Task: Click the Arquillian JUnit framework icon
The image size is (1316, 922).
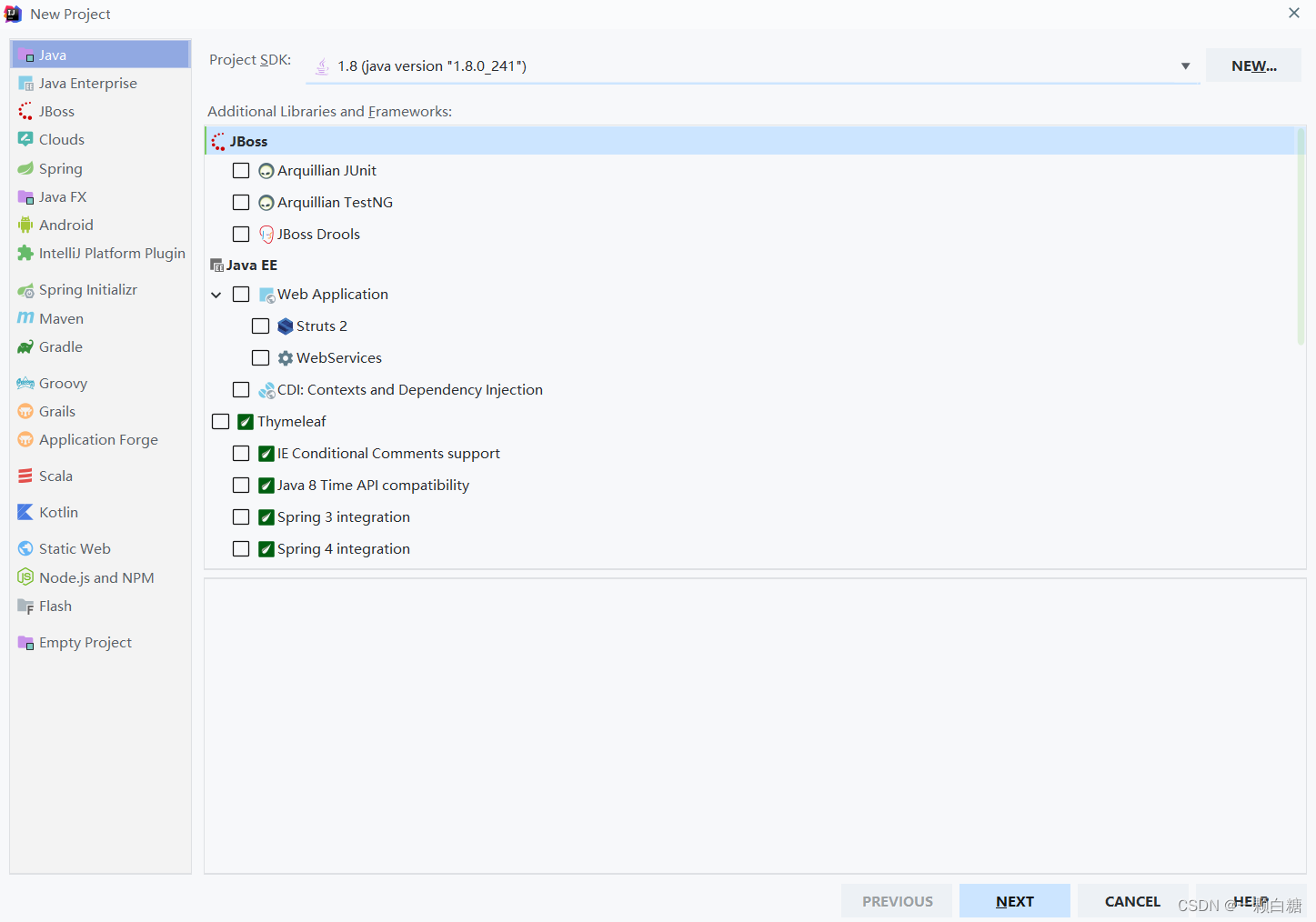Action: pyautogui.click(x=266, y=171)
